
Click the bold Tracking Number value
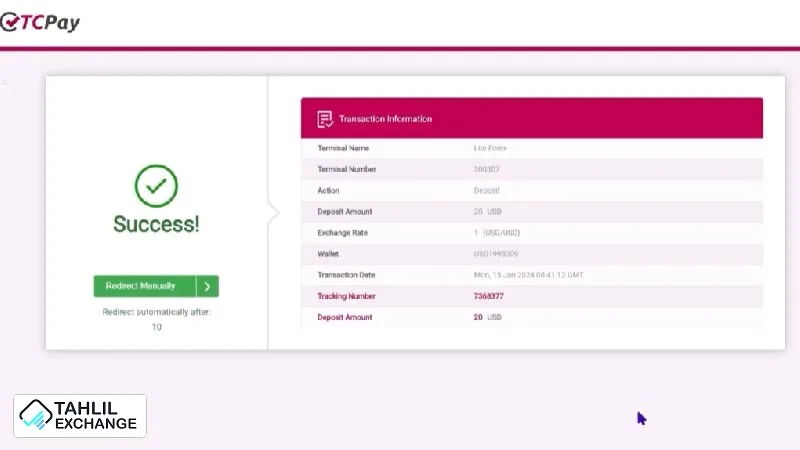coord(488,296)
